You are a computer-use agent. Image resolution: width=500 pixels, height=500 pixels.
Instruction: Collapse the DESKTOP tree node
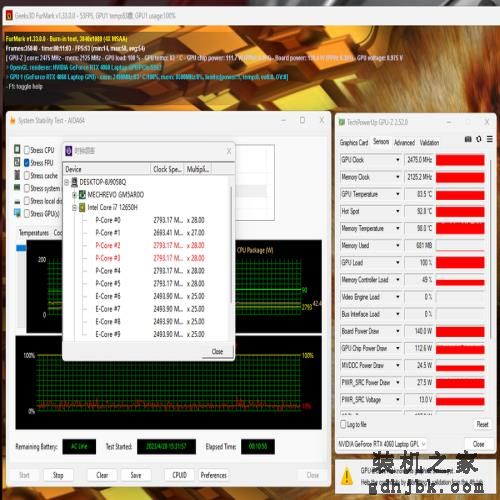[67, 182]
